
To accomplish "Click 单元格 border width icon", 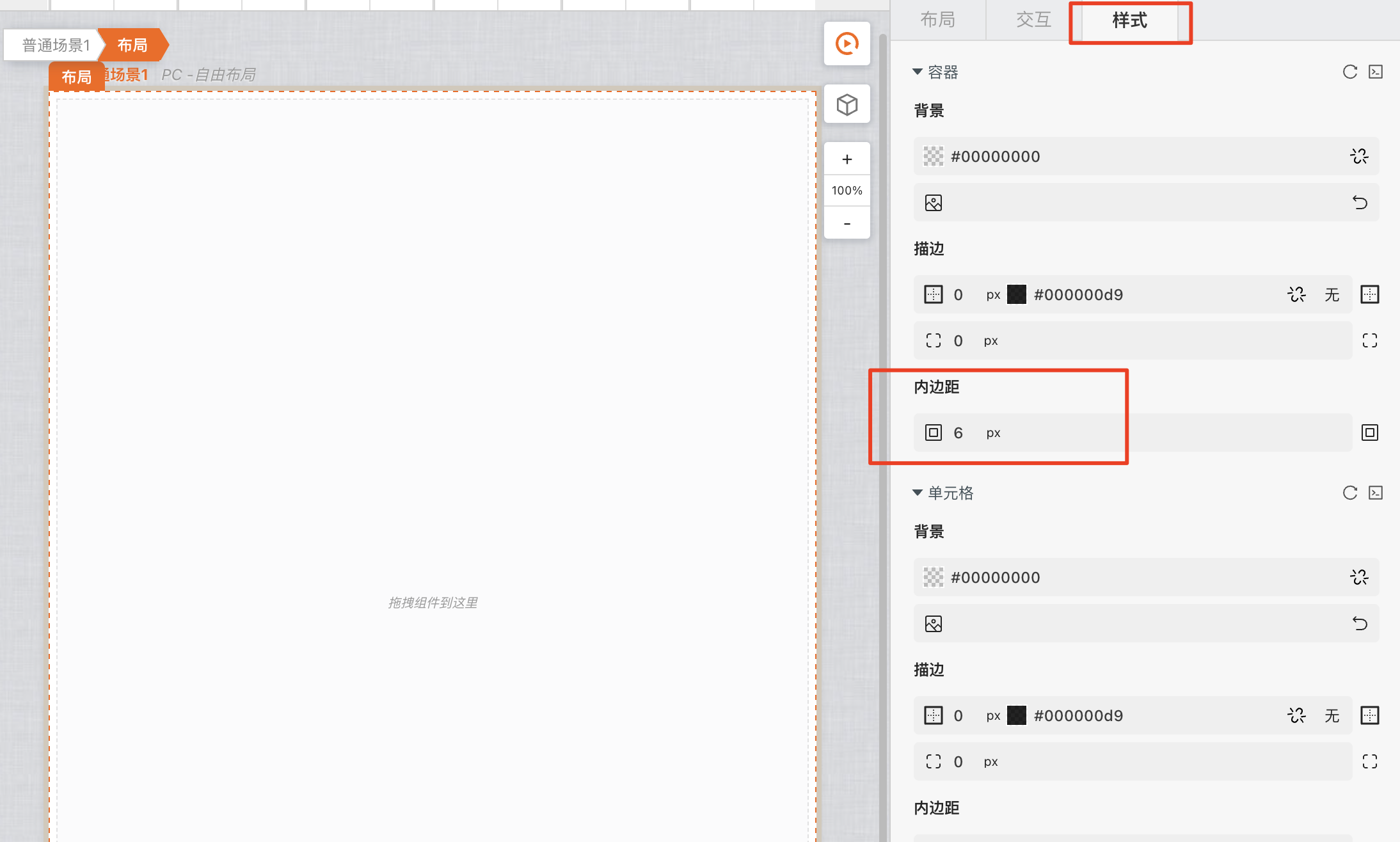I will (x=934, y=715).
